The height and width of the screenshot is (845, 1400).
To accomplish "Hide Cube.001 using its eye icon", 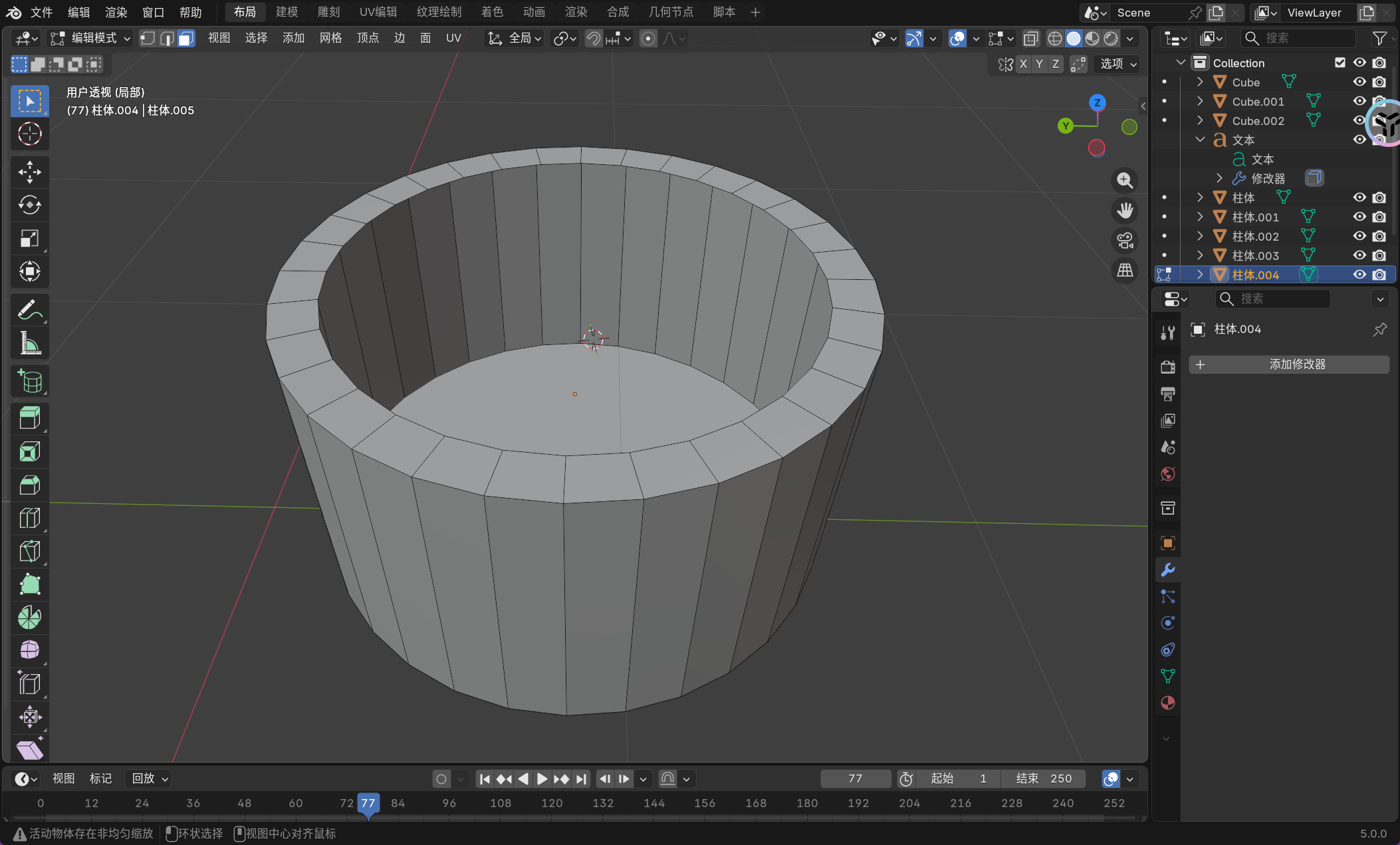I will tap(1359, 101).
